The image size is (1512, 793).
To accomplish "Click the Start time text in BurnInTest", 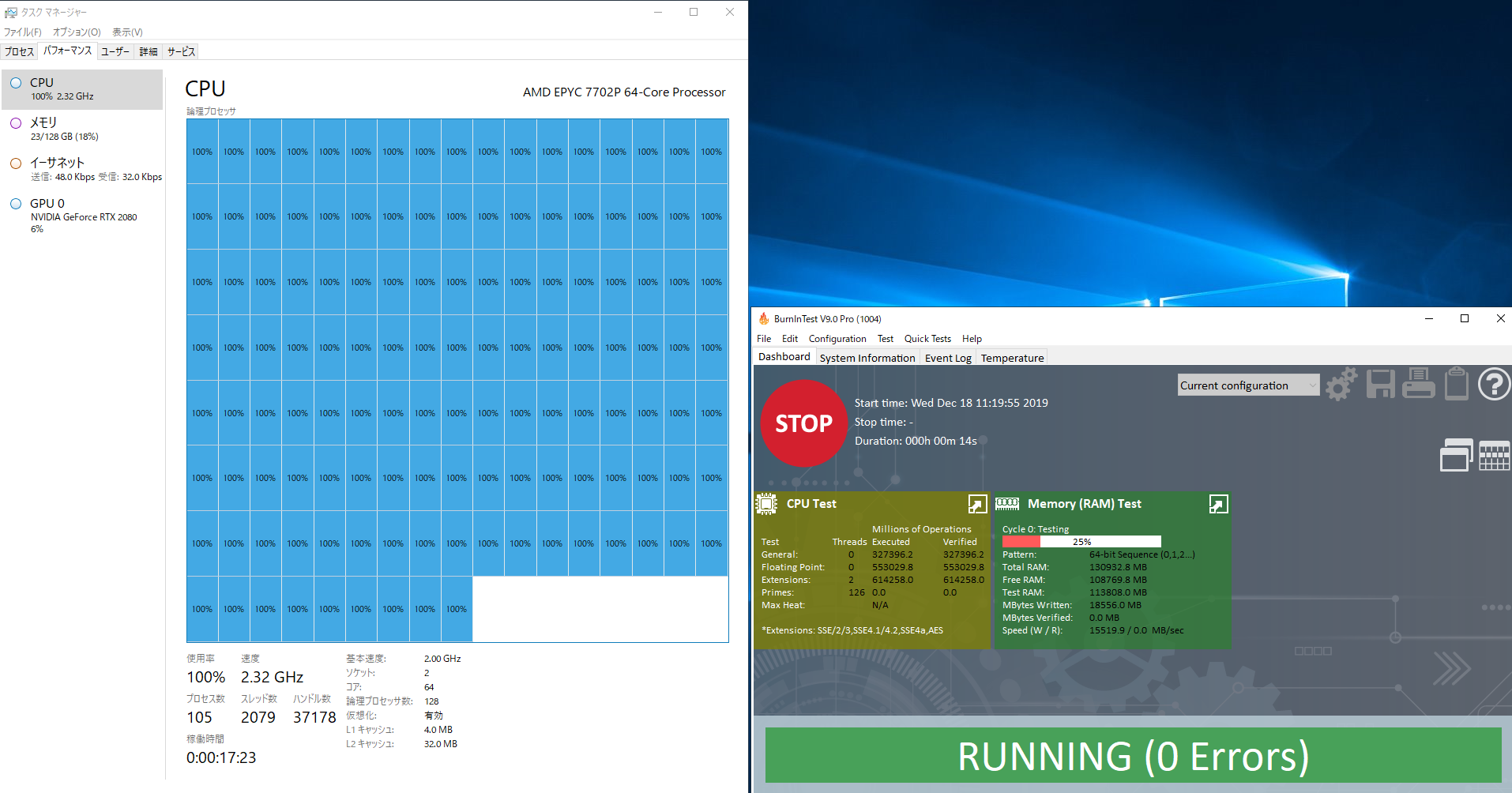I will pyautogui.click(x=951, y=403).
